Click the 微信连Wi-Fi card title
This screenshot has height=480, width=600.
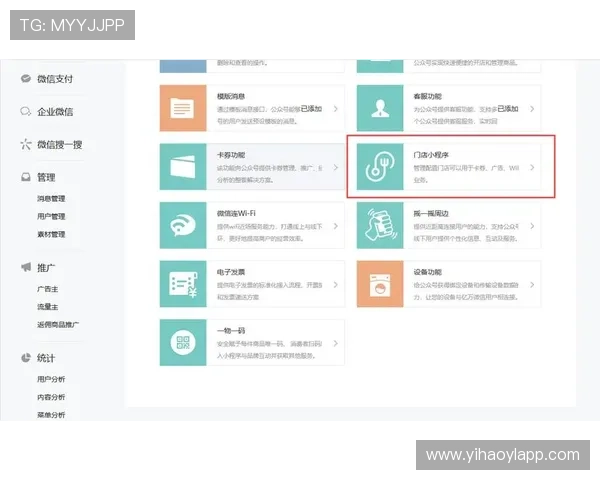[236, 214]
